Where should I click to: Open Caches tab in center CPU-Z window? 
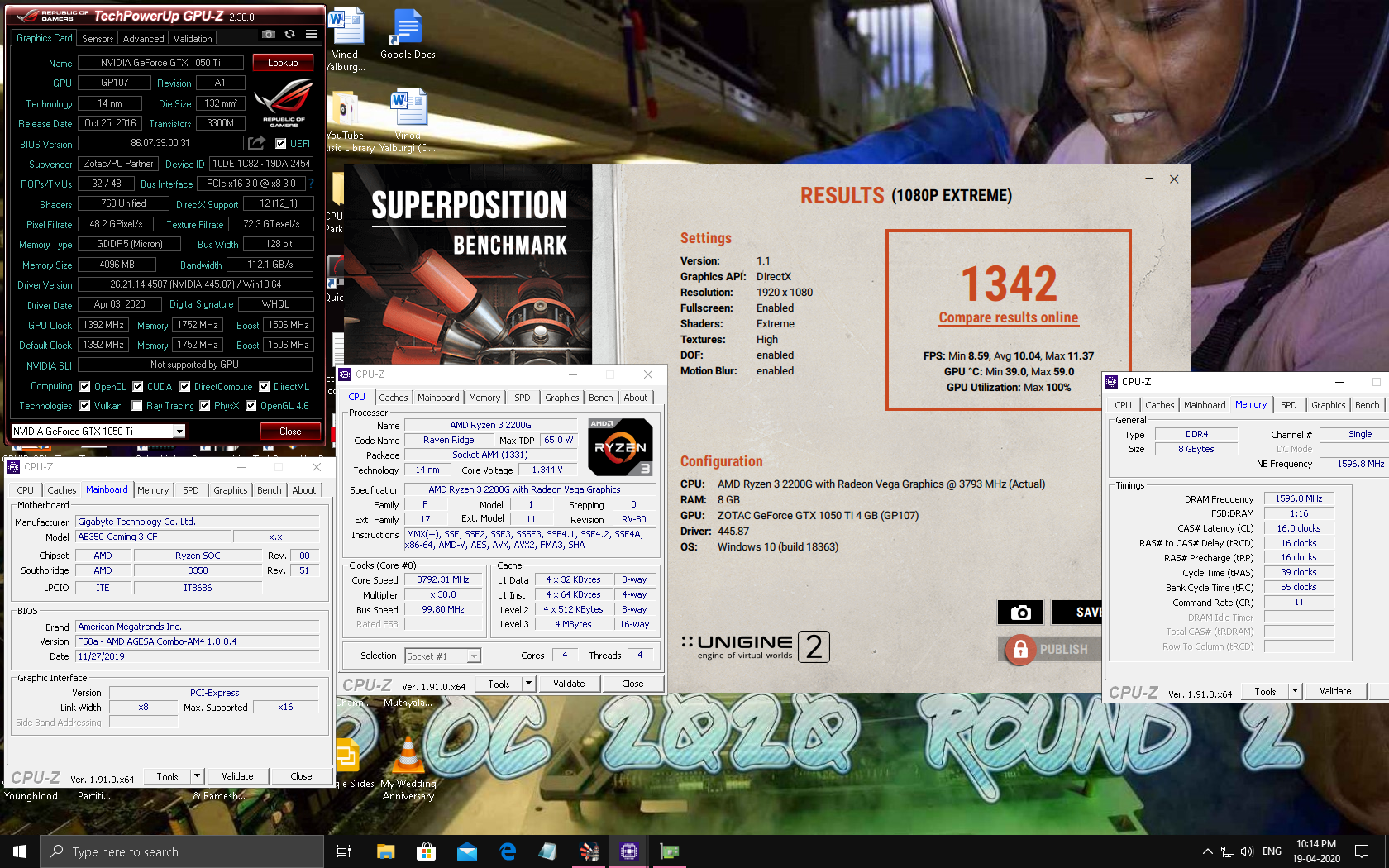coord(394,398)
